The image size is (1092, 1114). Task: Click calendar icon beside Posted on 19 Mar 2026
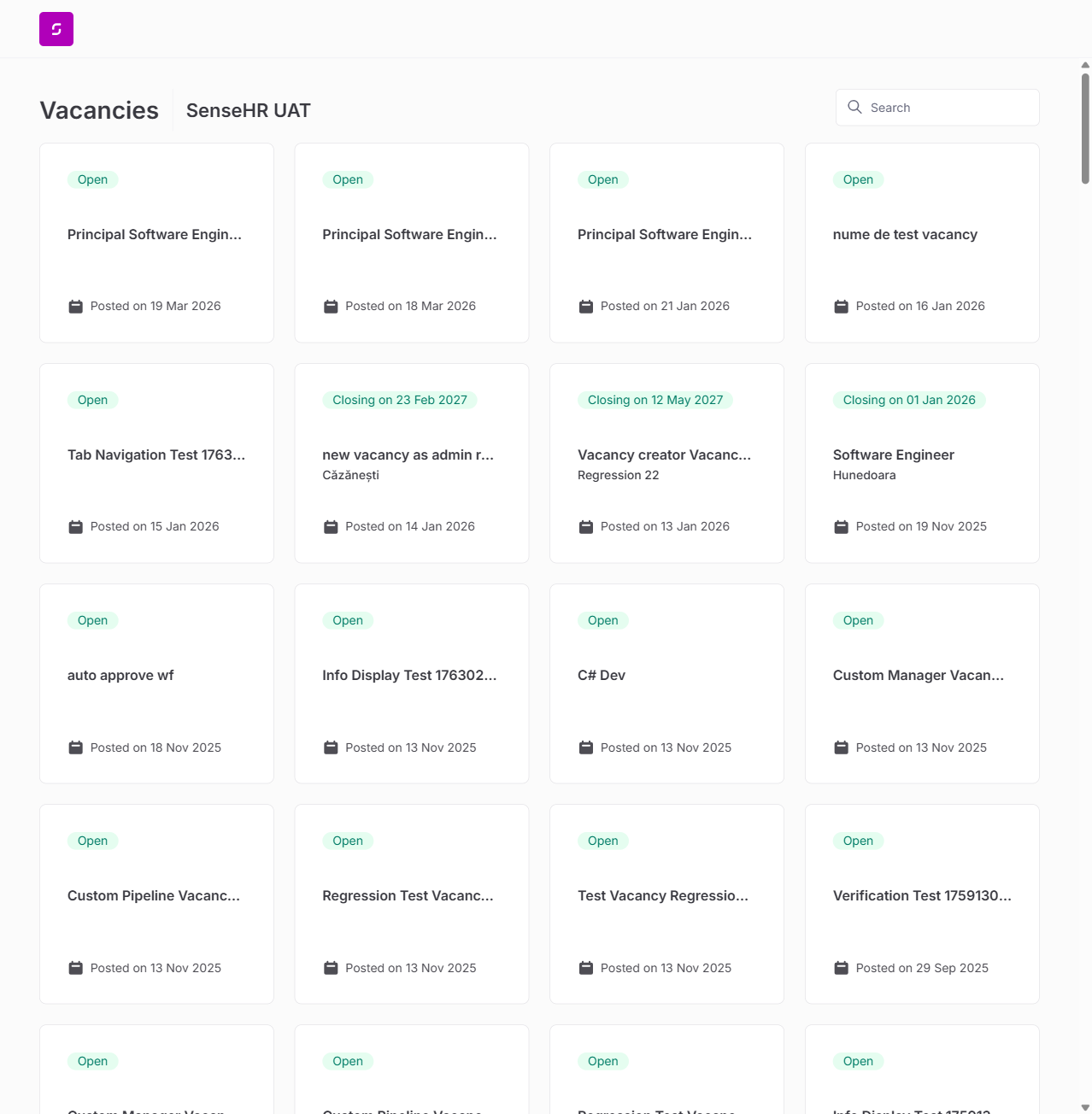pyautogui.click(x=75, y=307)
